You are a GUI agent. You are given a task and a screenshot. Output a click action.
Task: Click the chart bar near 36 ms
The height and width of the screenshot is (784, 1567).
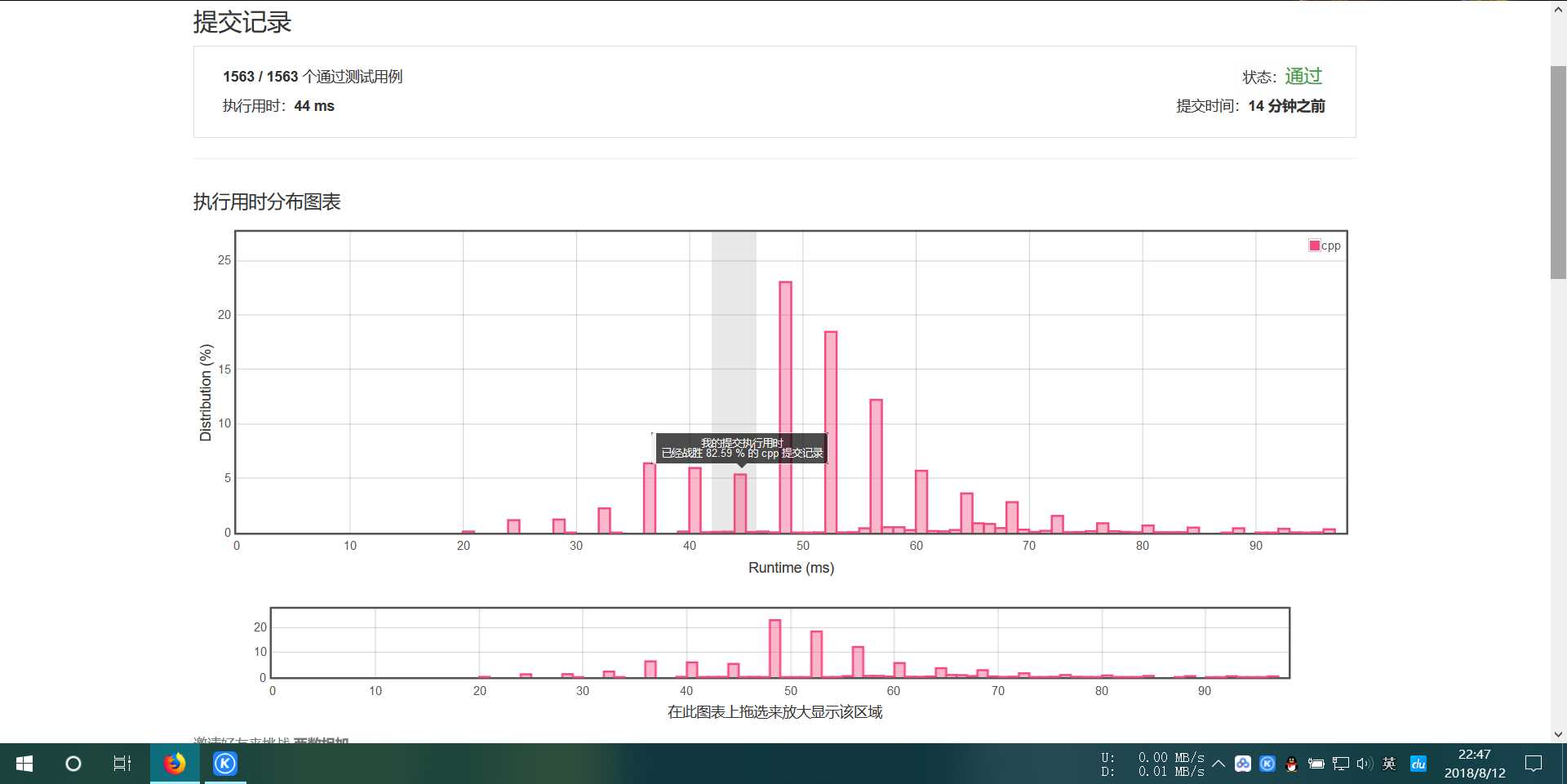(650, 498)
